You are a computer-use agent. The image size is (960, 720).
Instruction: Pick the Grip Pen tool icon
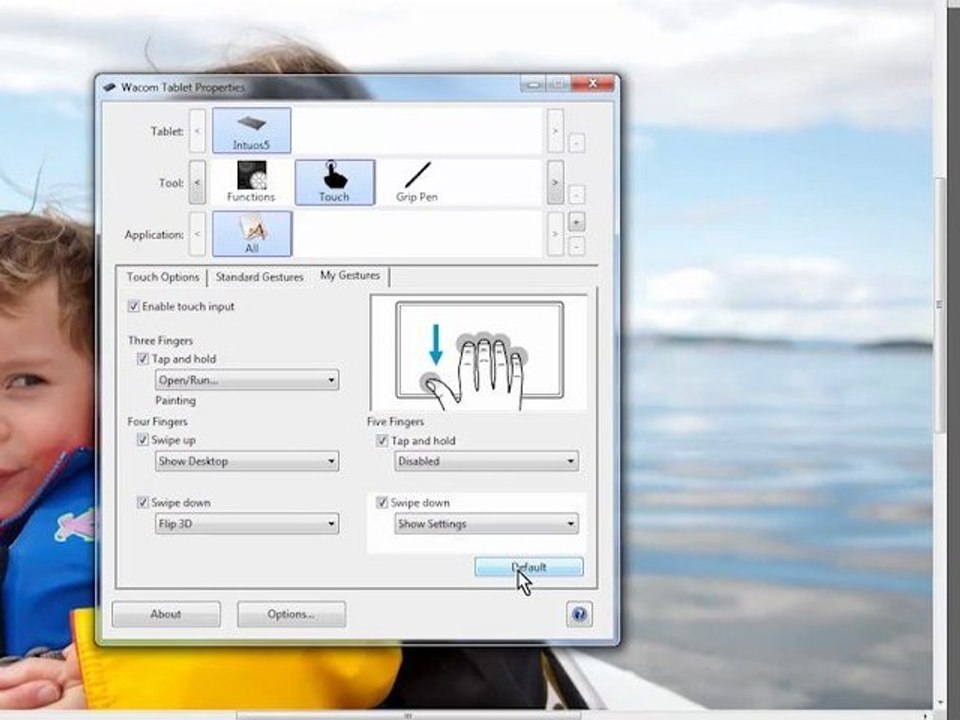click(x=417, y=182)
